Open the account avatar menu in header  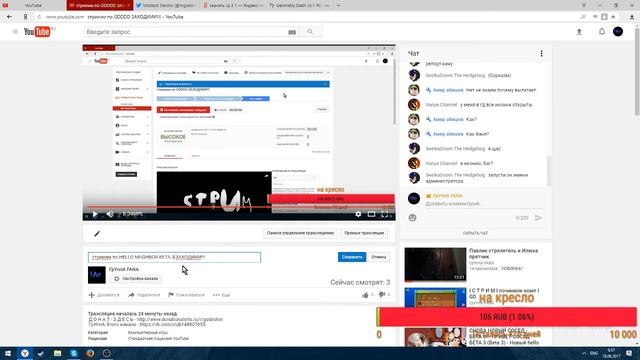(618, 32)
